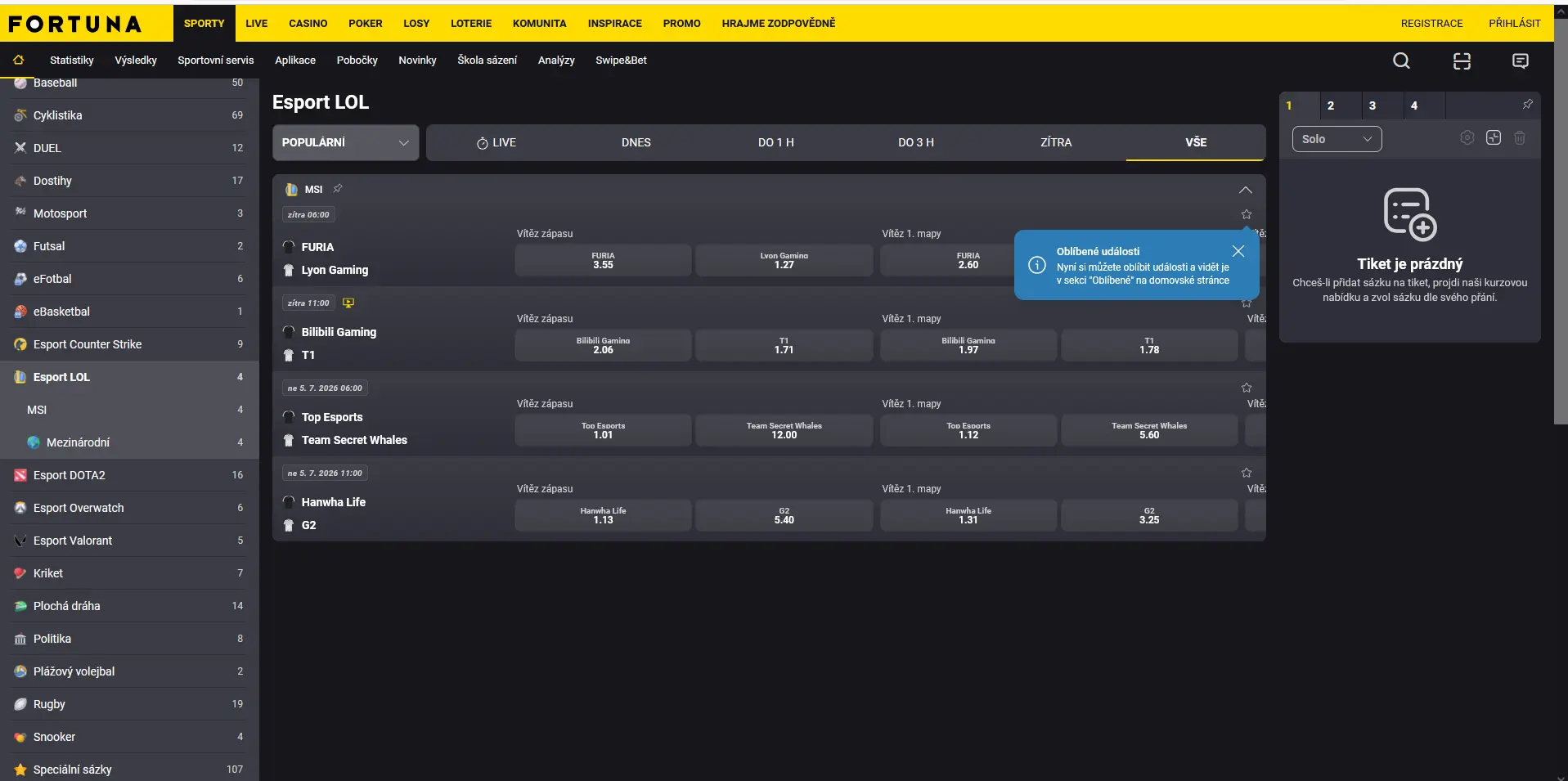Image resolution: width=1568 pixels, height=781 pixels.
Task: Click the Cyklistika sport icon
Action: click(x=20, y=115)
